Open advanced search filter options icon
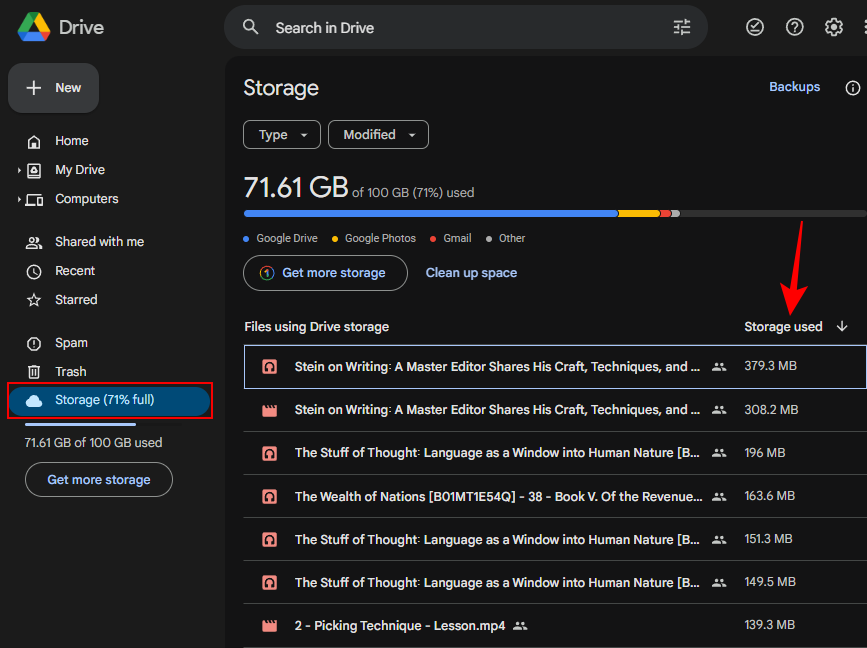The image size is (867, 648). coord(681,27)
